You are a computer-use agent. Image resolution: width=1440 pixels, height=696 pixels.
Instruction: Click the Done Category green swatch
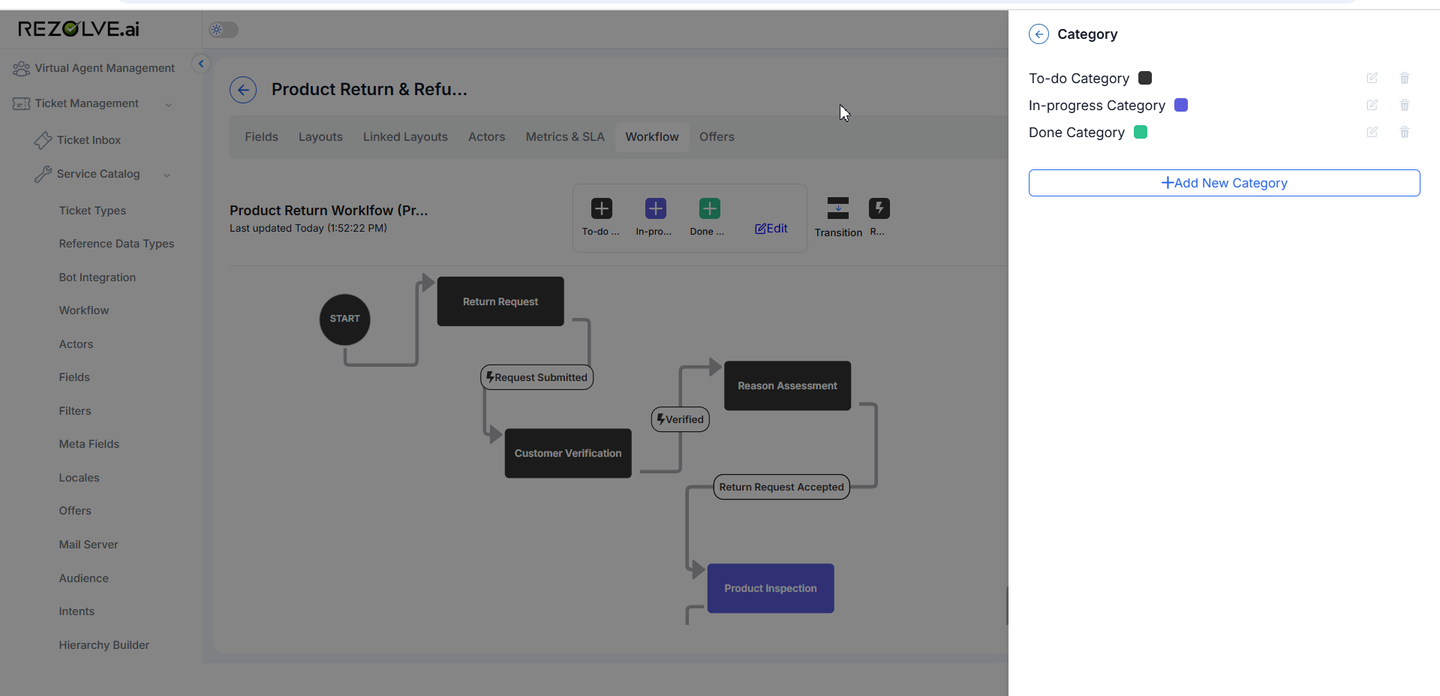1140,132
